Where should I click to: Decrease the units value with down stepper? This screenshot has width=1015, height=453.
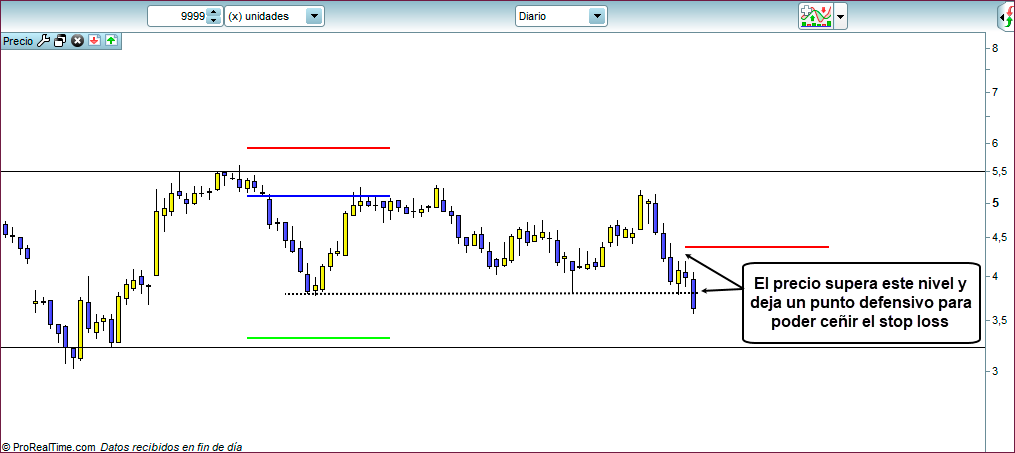point(213,21)
